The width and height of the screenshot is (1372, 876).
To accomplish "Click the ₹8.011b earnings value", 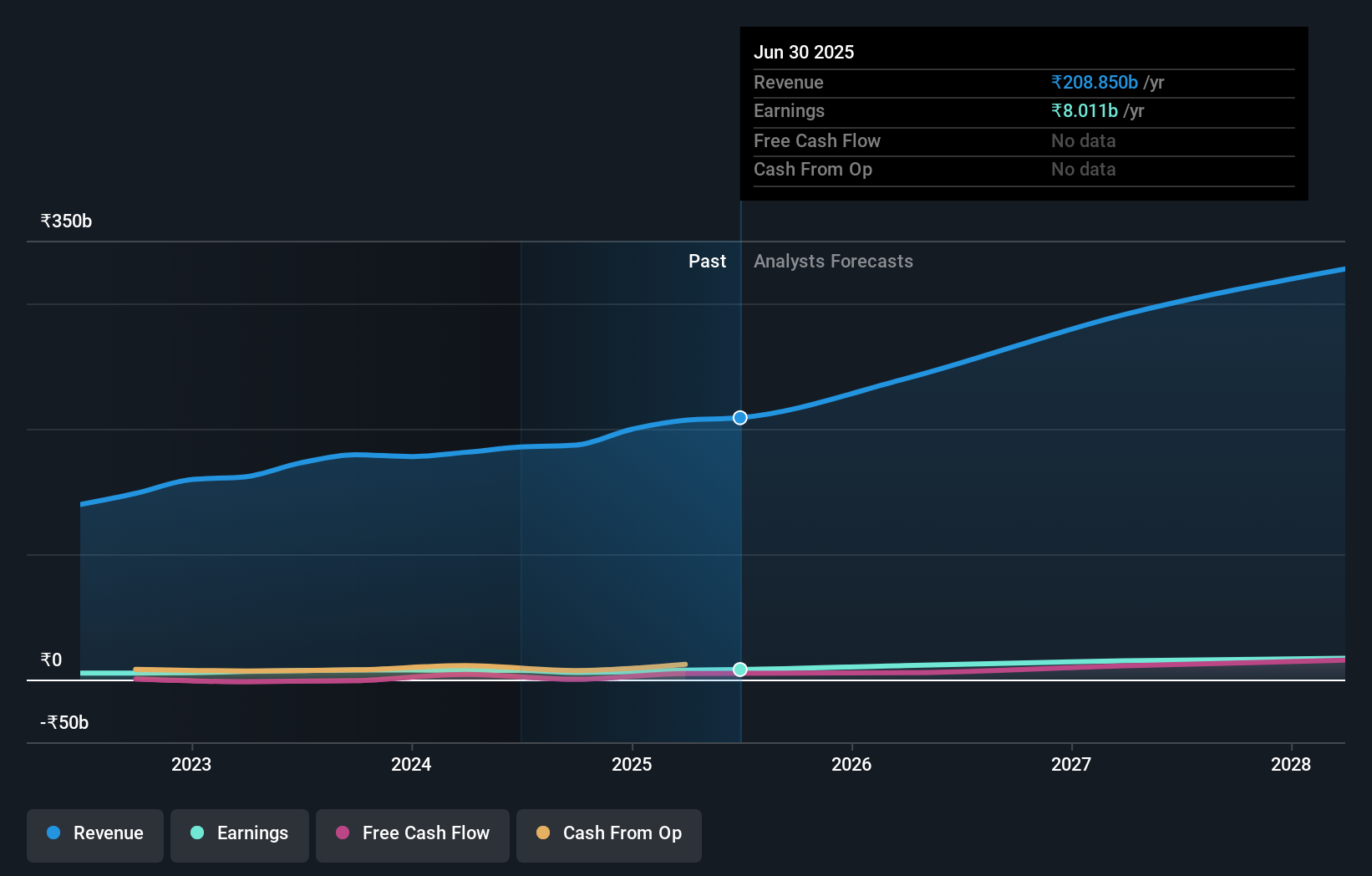I will [x=1085, y=110].
